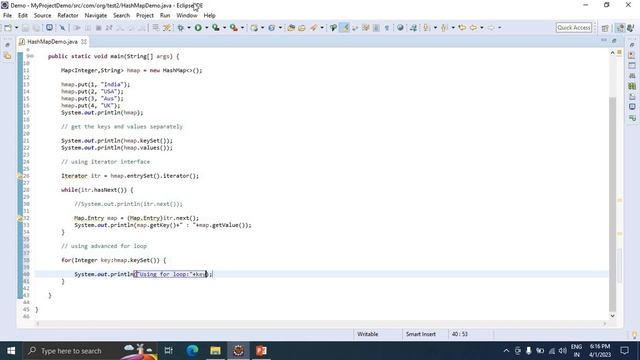
Task: Expand the Run configurations dropdown arrow
Action: point(207,28)
